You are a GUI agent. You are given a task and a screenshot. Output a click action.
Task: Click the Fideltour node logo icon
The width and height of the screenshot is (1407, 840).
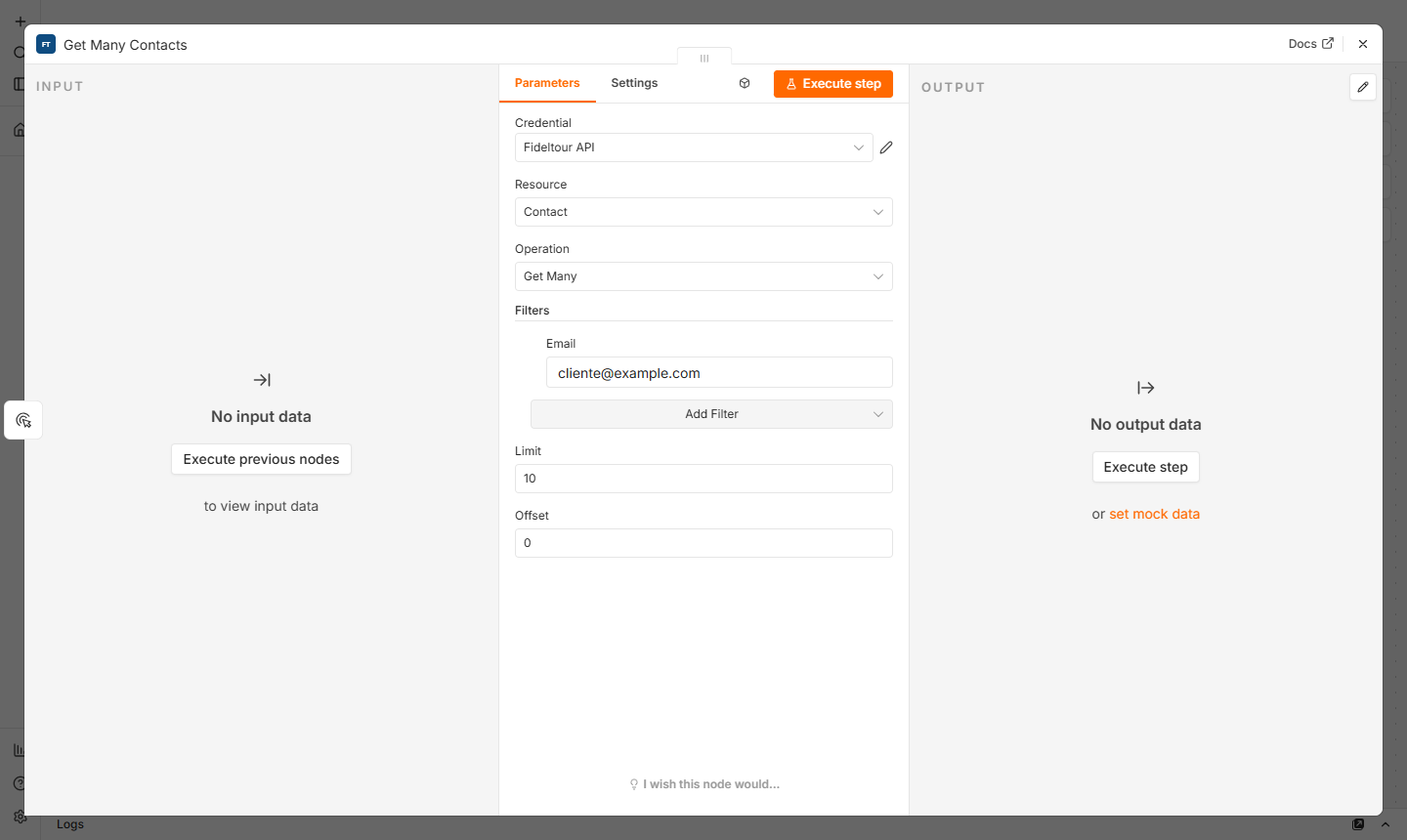pyautogui.click(x=46, y=44)
